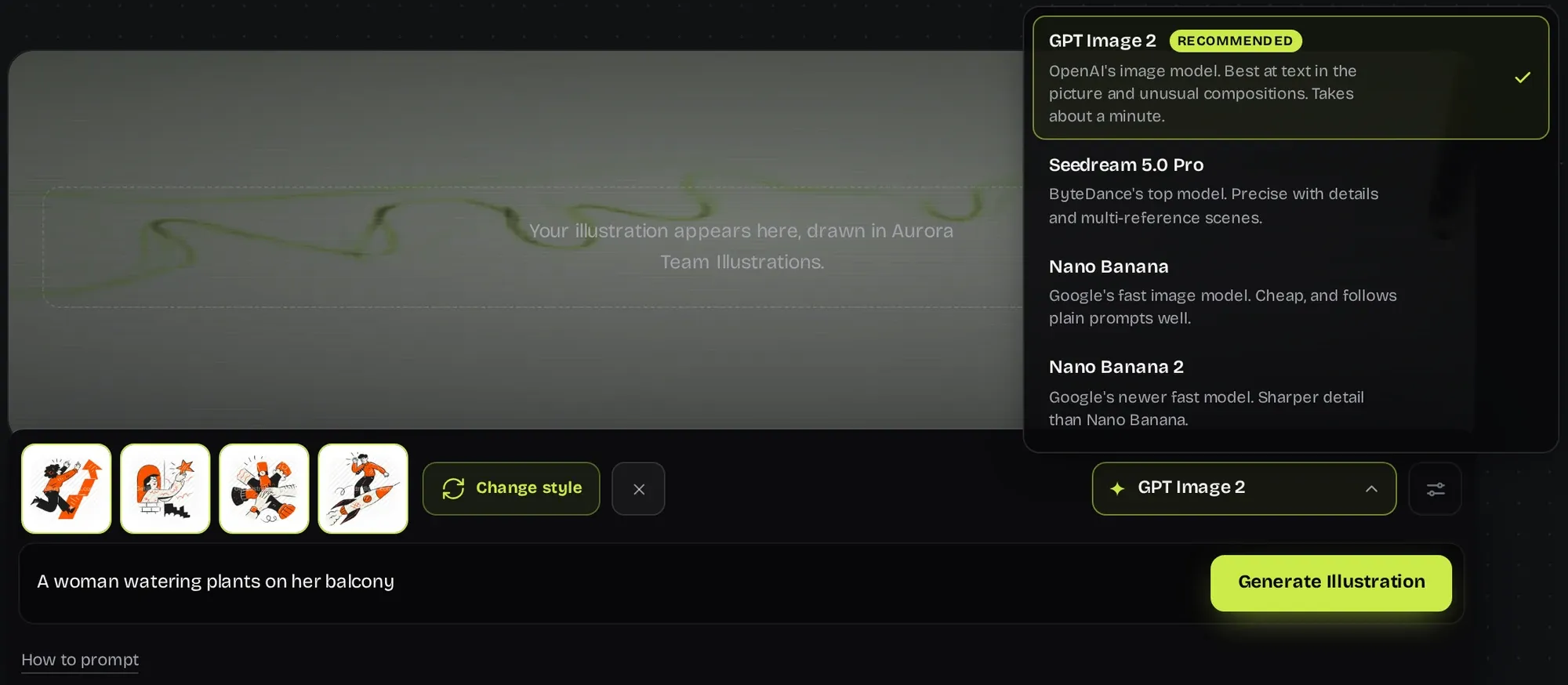Click the 'Your illustration appears here' placeholder text
This screenshot has width=1568, height=685.
741,246
